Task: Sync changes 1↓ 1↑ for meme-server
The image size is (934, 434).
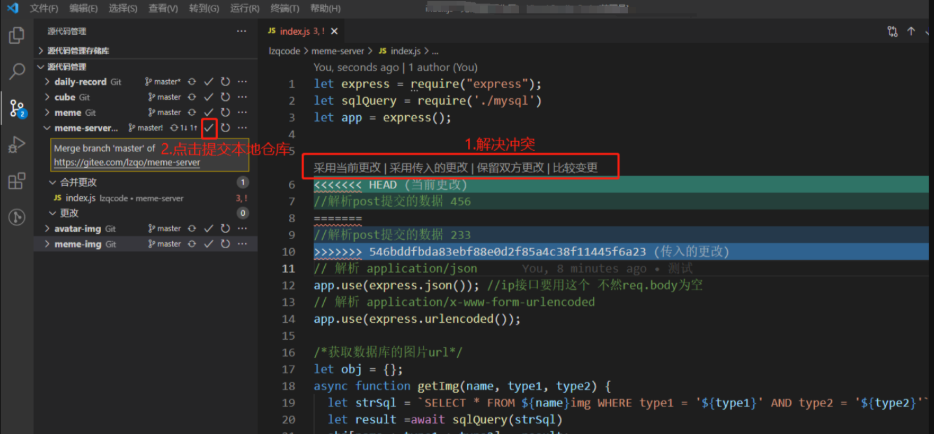Action: pyautogui.click(x=183, y=127)
